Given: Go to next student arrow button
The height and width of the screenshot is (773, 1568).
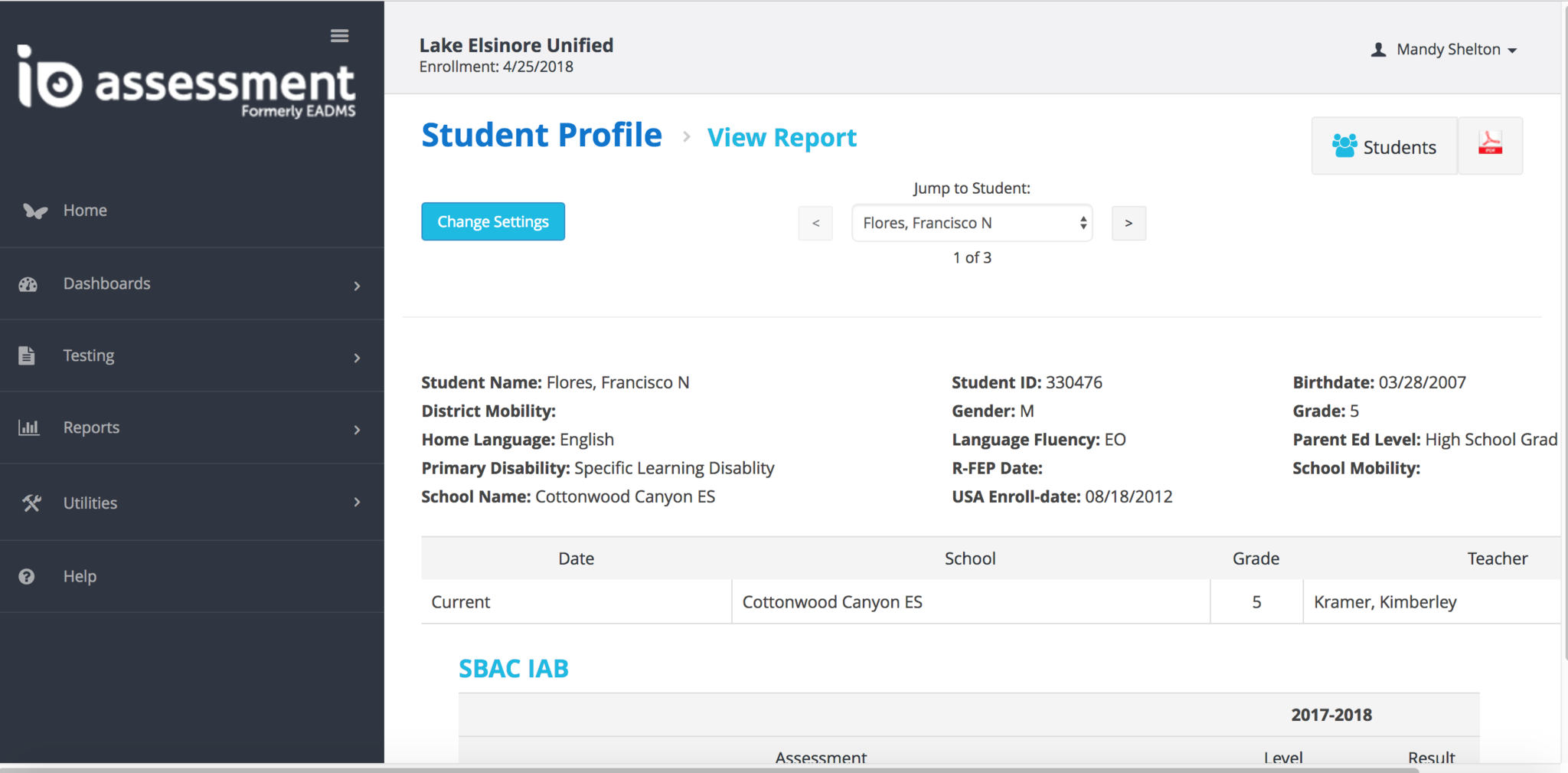Looking at the screenshot, I should click(x=1129, y=224).
